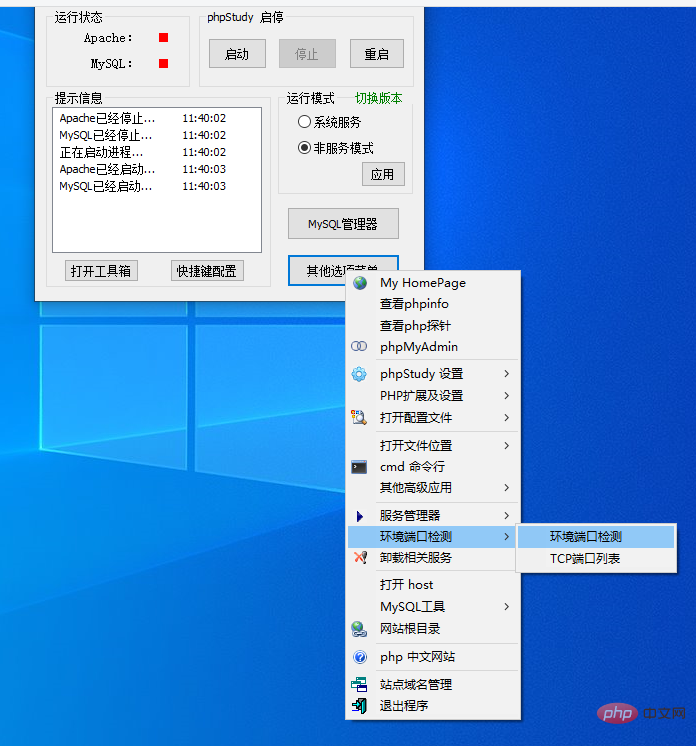The height and width of the screenshot is (746, 696).
Task: Expand the 其他高级应用 submenu arrow
Action: point(507,488)
